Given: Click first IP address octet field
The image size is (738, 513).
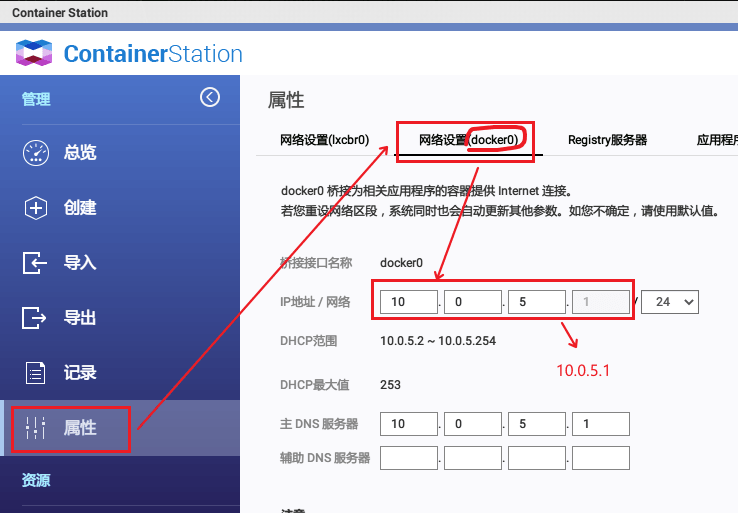Looking at the screenshot, I should [x=409, y=301].
